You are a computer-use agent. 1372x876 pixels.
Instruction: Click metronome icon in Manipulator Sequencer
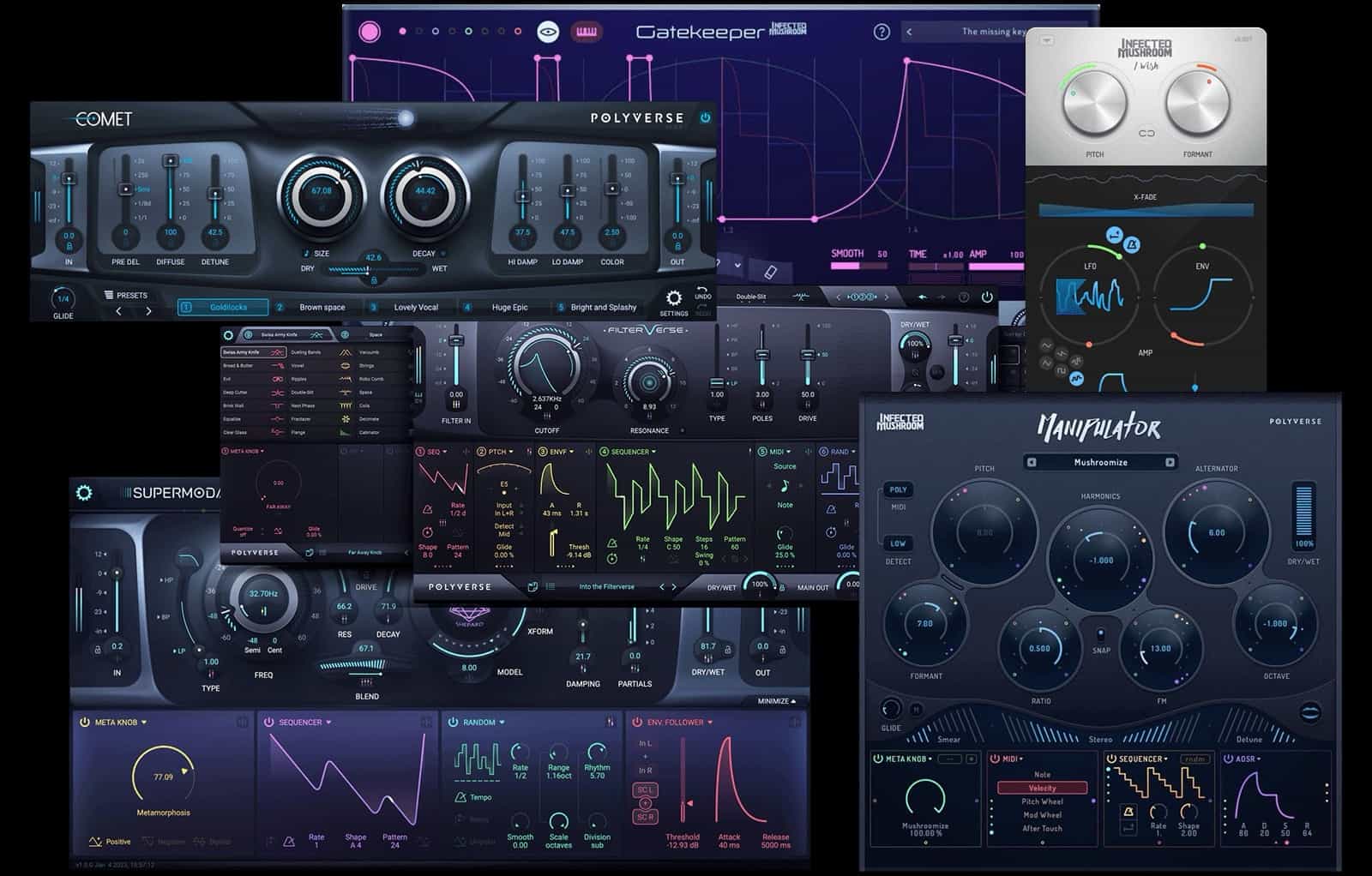point(1128,811)
